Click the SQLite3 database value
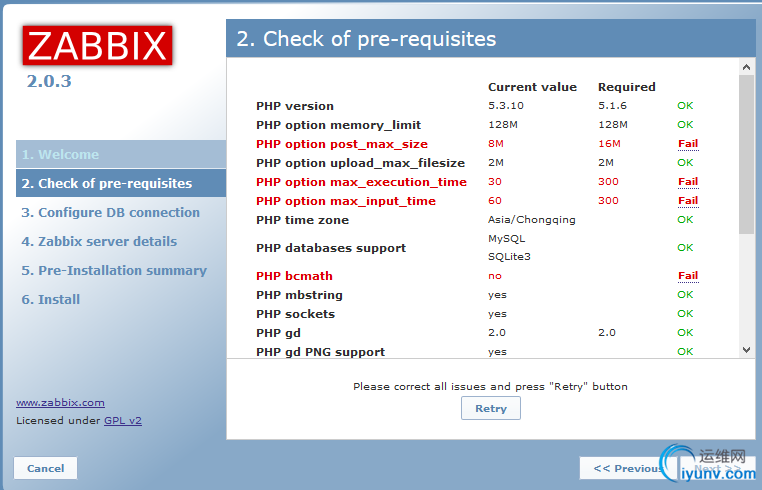This screenshot has height=490, width=762. pyautogui.click(x=509, y=257)
